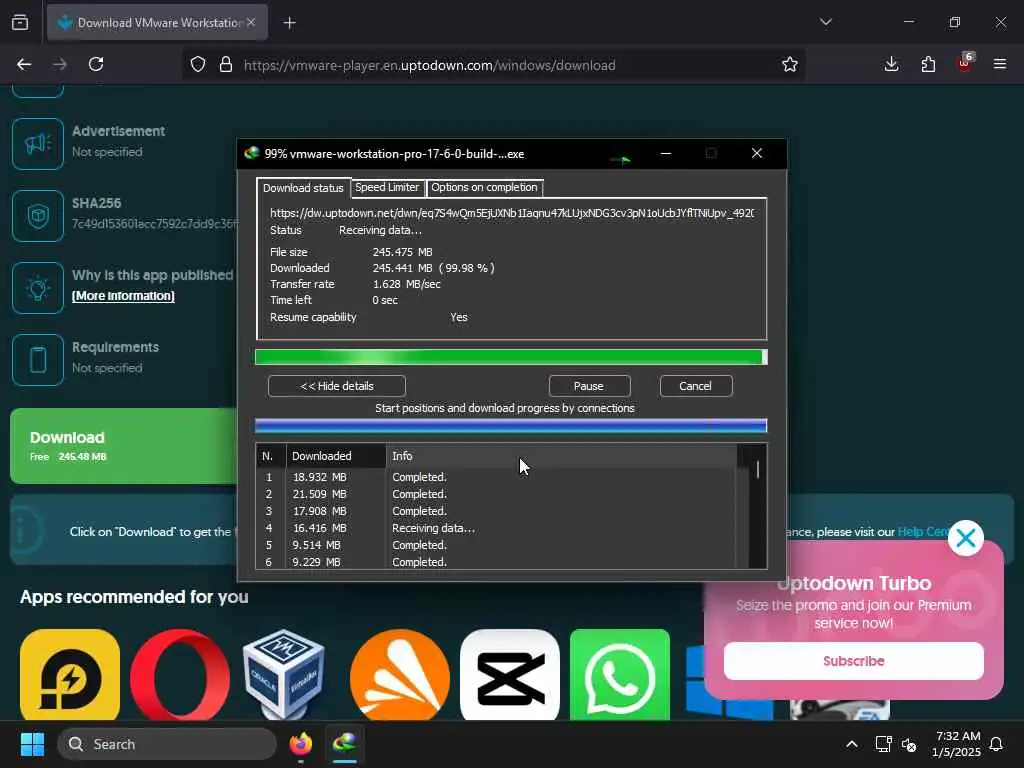
Task: Open the CapCut recommended app icon
Action: point(510,675)
